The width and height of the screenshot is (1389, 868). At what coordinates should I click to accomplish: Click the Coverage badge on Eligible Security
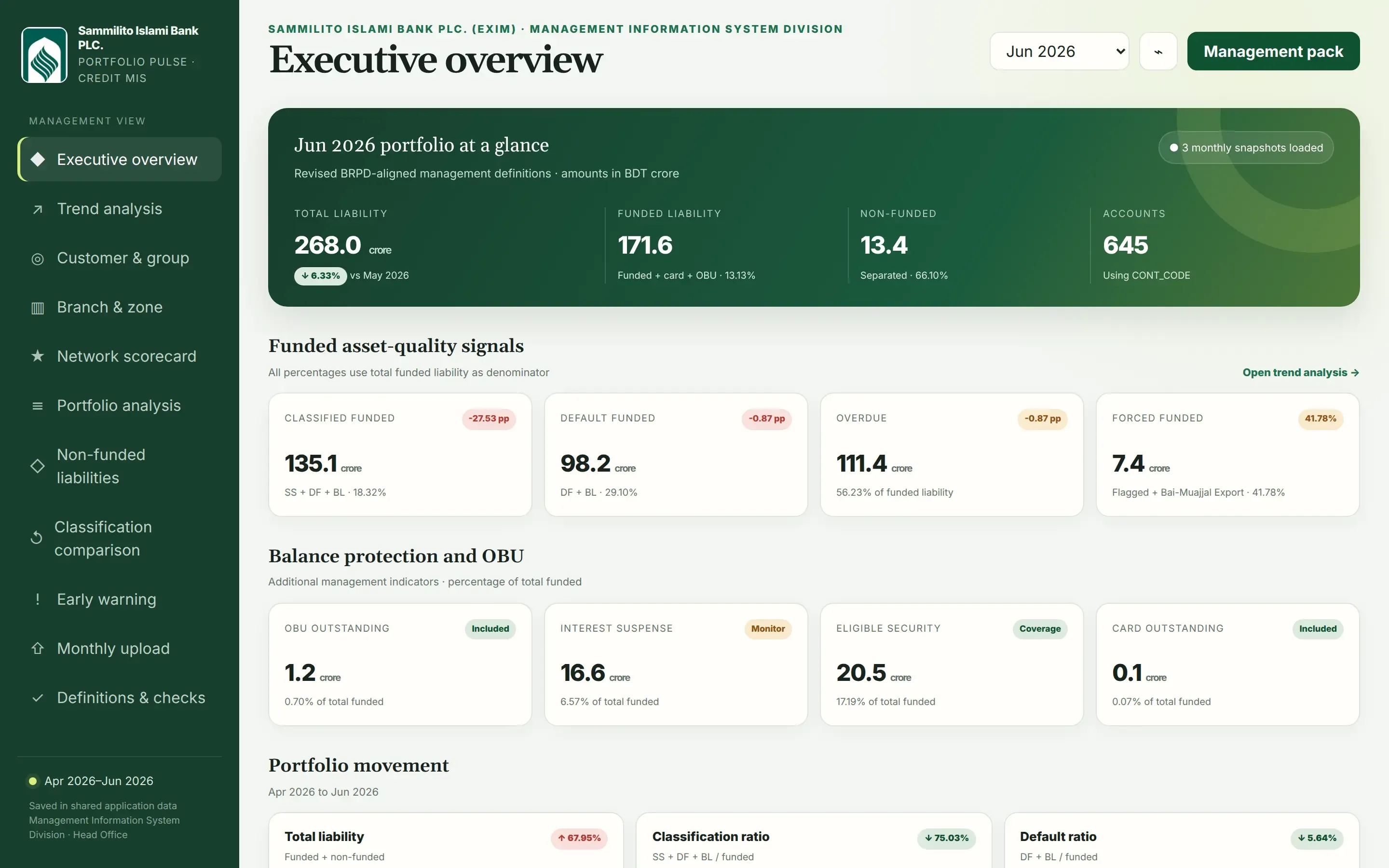click(x=1039, y=629)
